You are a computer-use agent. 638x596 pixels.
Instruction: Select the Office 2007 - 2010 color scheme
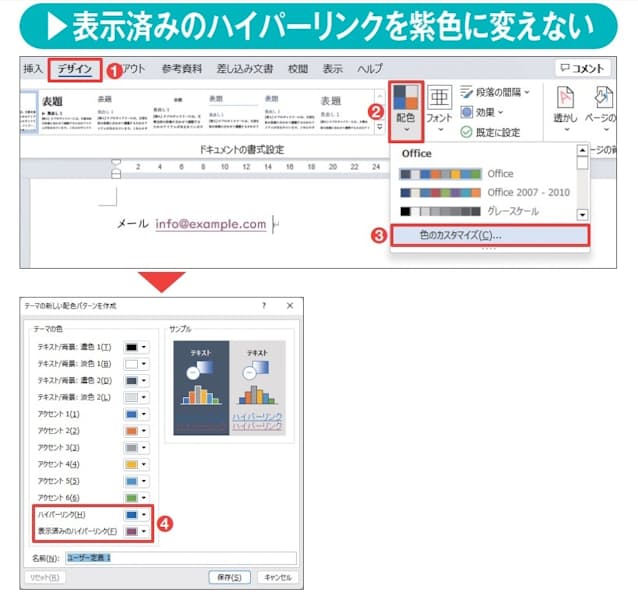pos(484,192)
